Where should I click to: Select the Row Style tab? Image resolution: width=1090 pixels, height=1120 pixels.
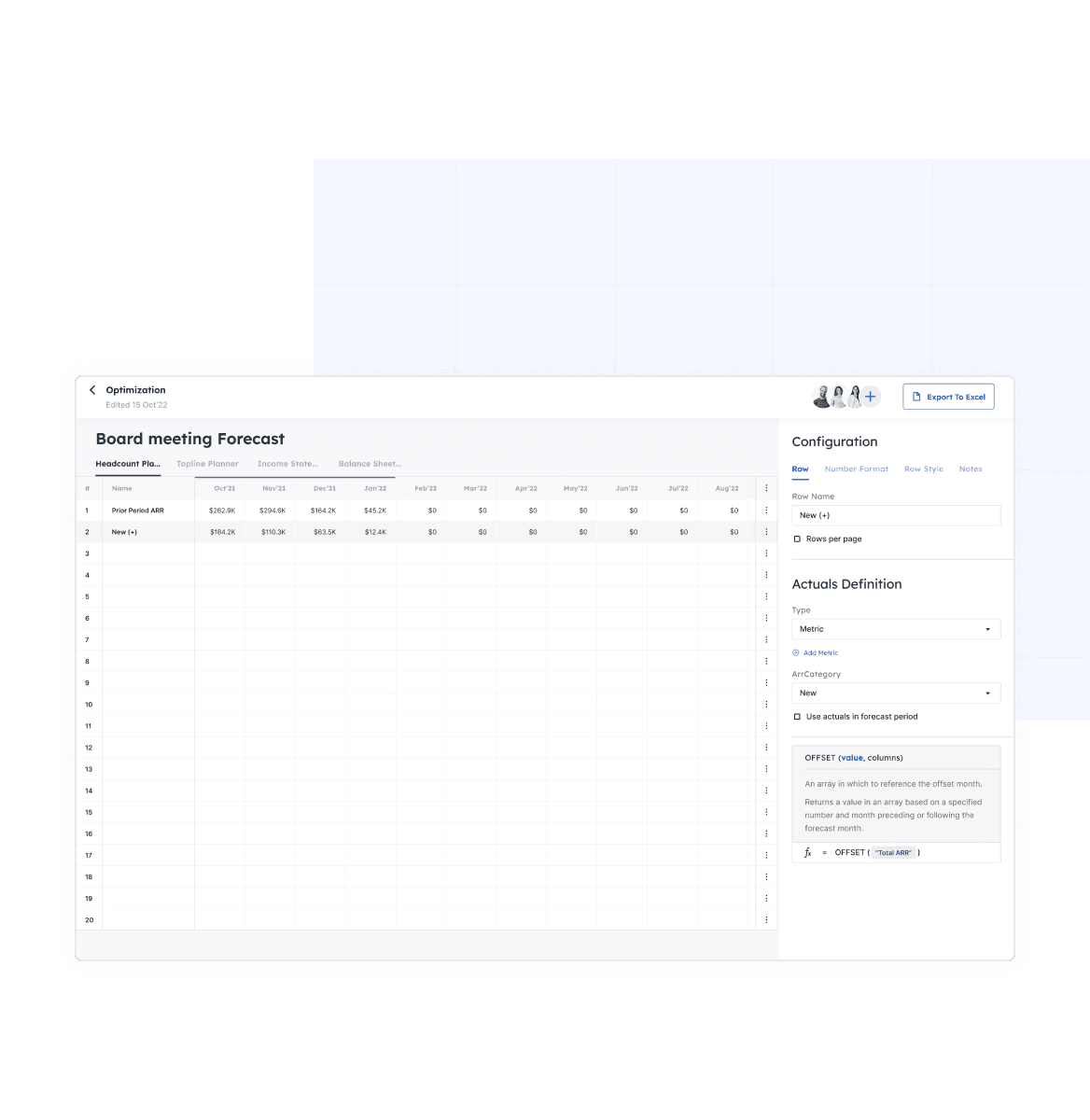click(x=924, y=469)
